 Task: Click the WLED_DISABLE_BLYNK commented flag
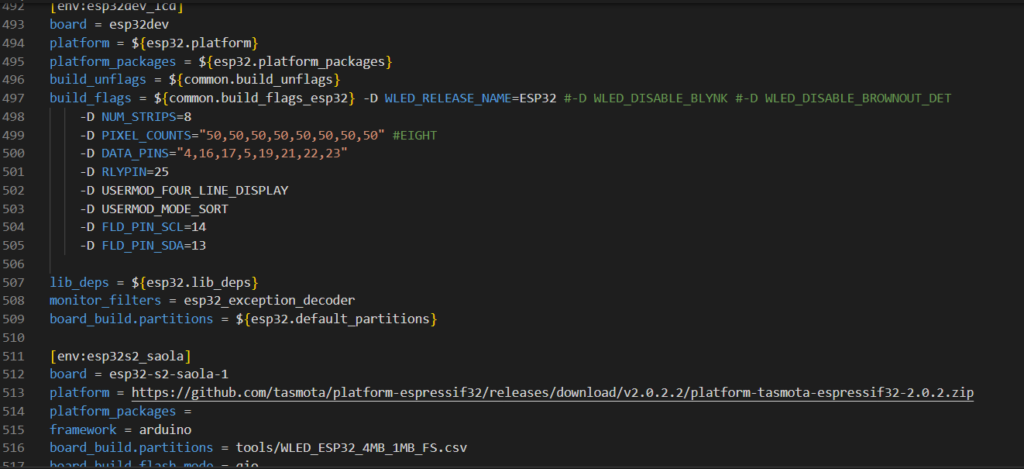click(x=662, y=98)
